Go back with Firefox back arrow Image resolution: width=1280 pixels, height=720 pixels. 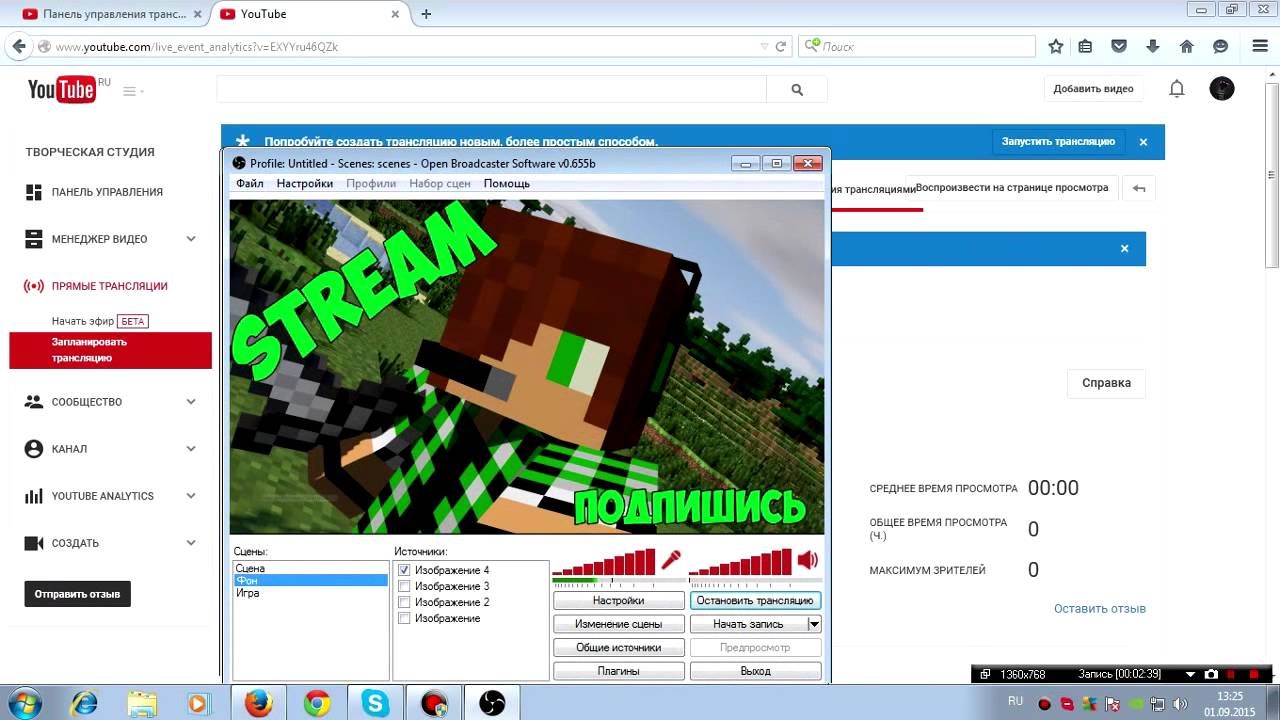[x=19, y=46]
